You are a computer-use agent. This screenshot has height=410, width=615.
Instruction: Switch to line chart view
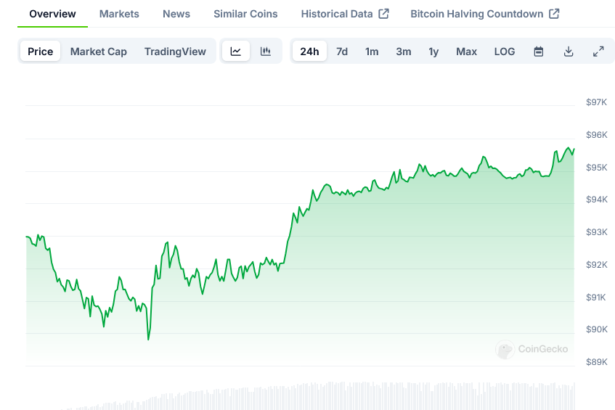(235, 51)
